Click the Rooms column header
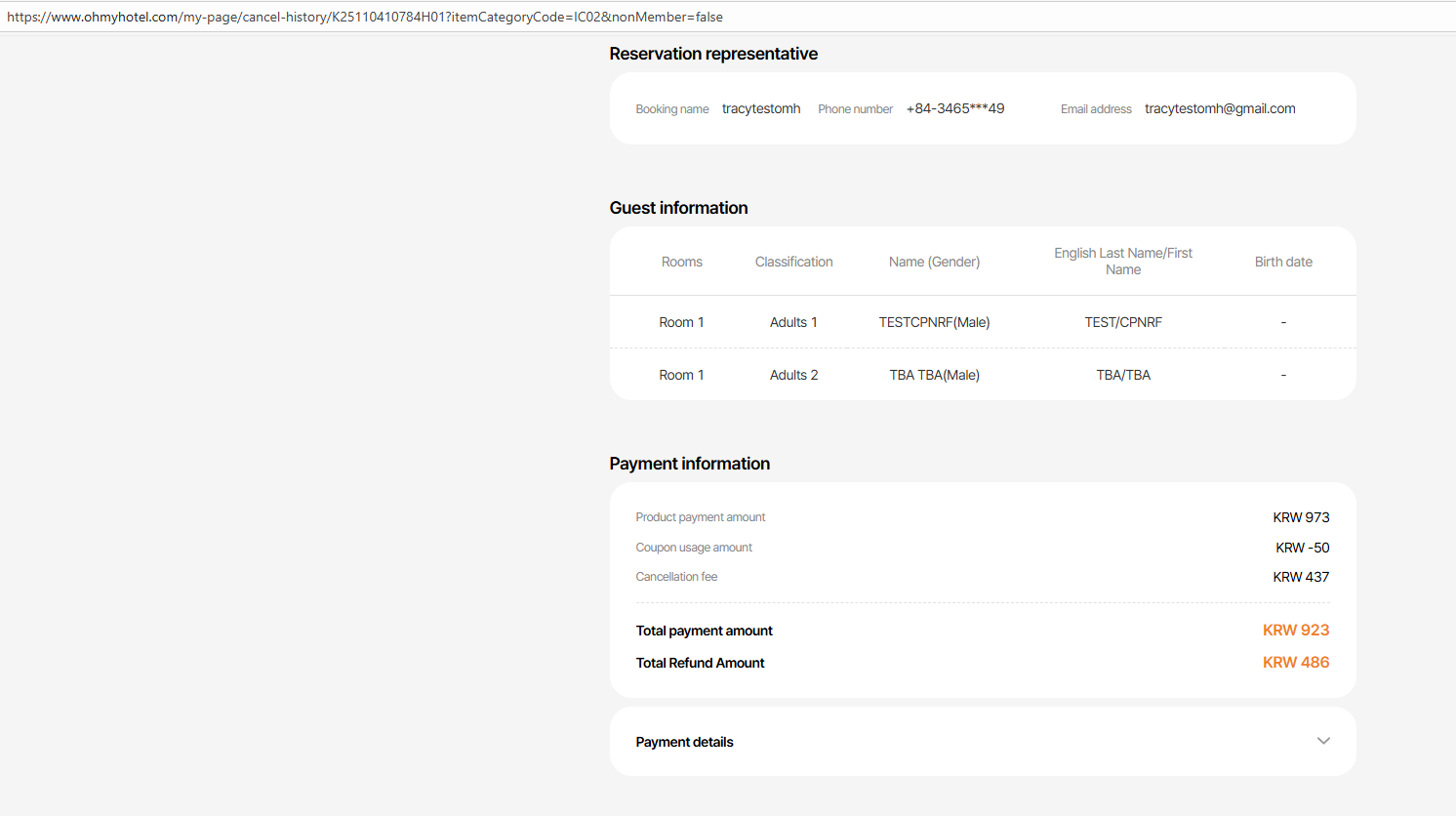 [681, 262]
